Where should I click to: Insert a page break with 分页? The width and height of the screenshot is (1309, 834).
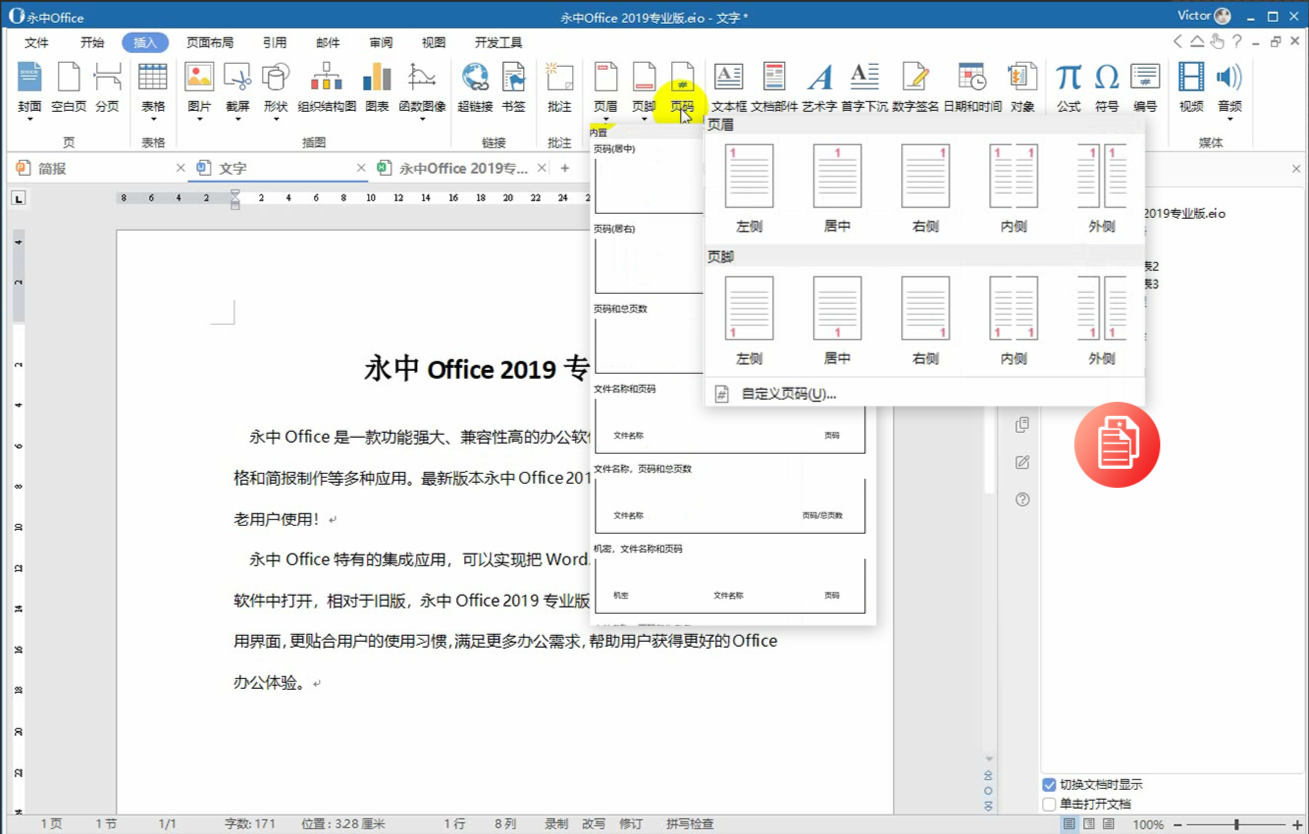[x=107, y=78]
